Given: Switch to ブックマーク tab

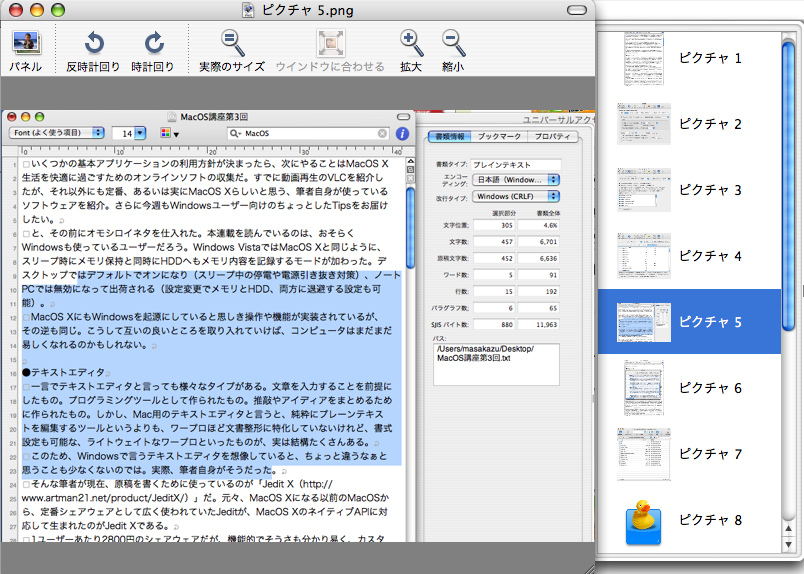Looking at the screenshot, I should pyautogui.click(x=499, y=136).
